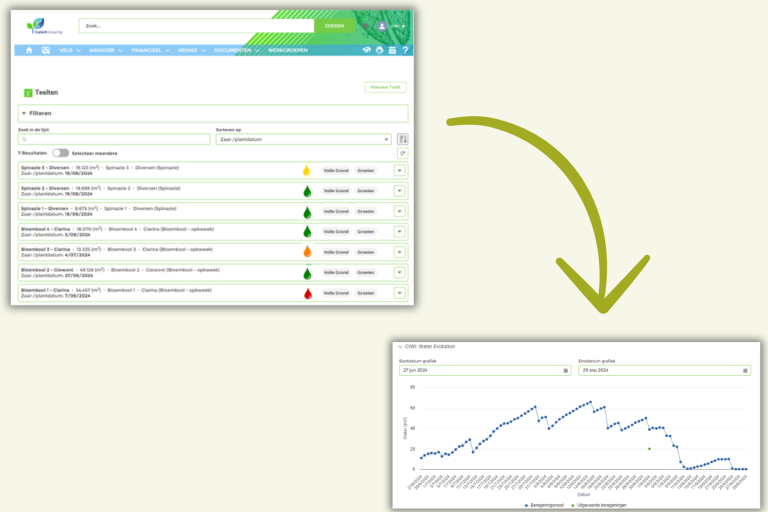Toggle the Beregeningsnood legend series

click(544, 505)
